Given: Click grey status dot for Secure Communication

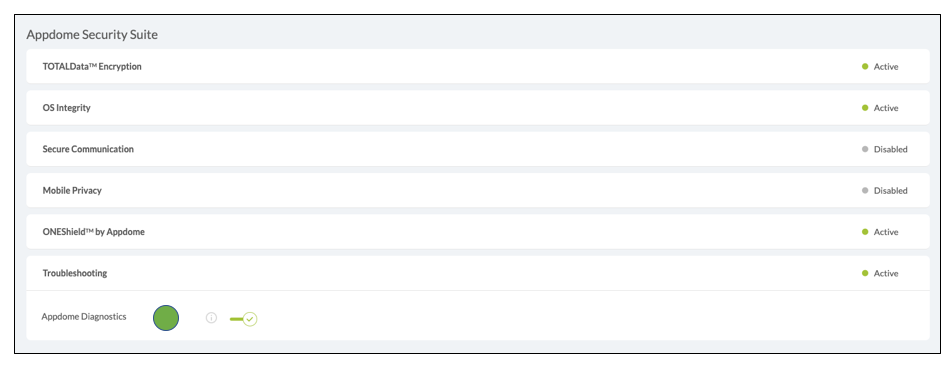Looking at the screenshot, I should point(865,149).
